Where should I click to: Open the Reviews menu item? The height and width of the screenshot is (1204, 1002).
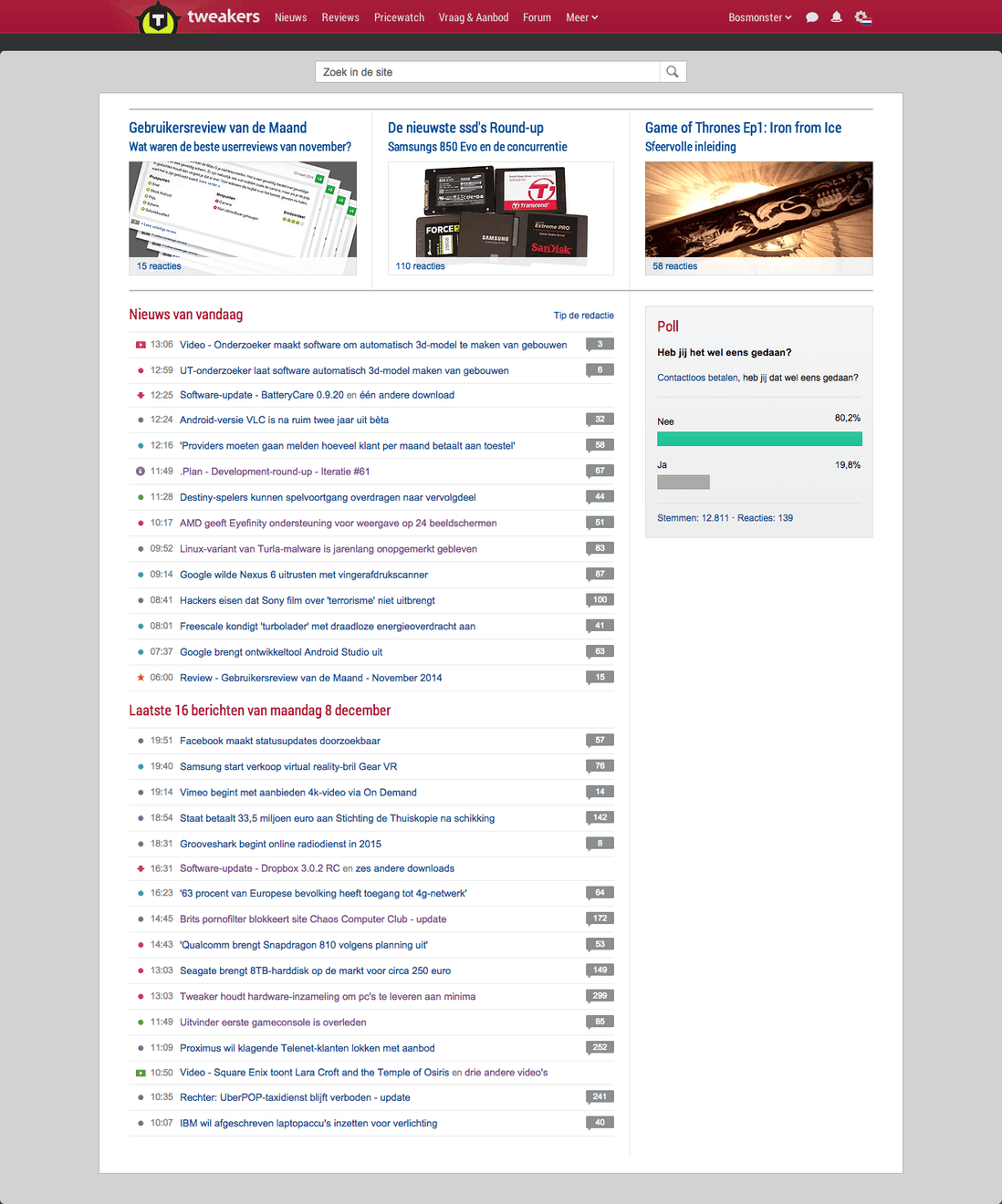[340, 17]
